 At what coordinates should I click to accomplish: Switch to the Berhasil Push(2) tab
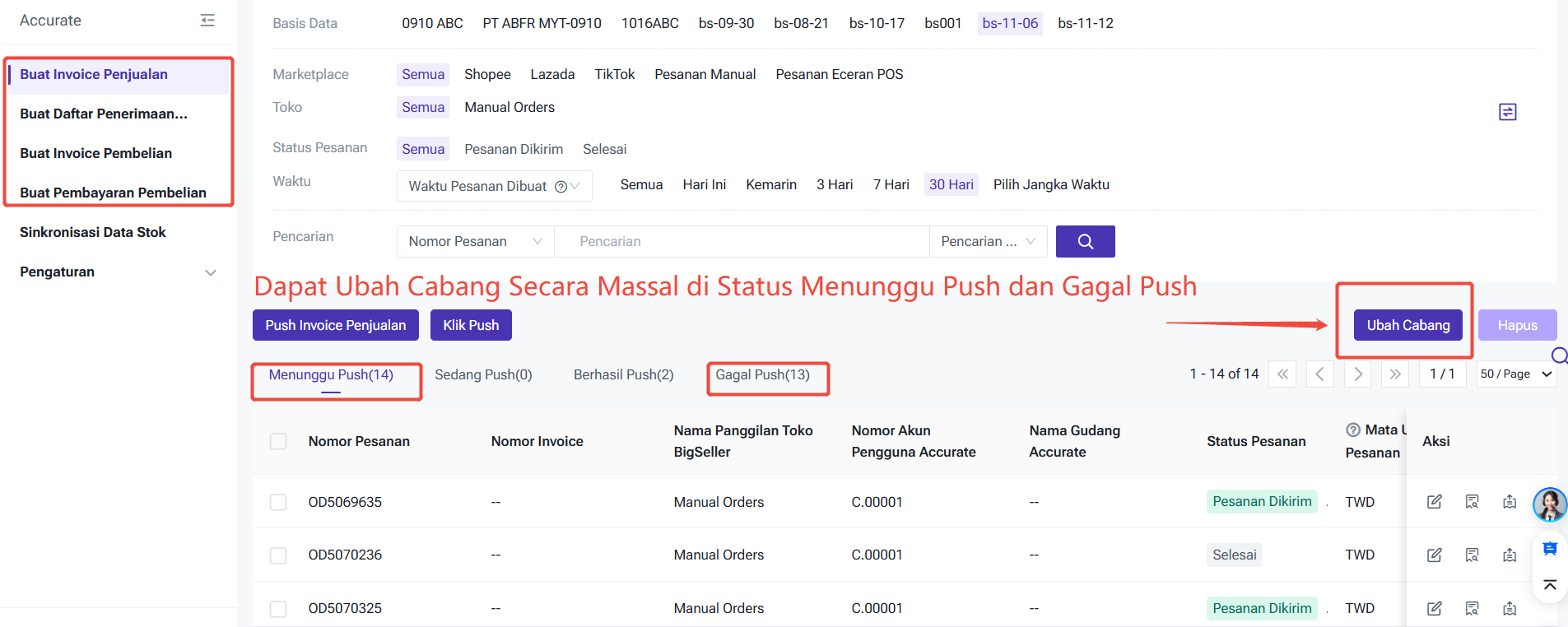623,375
